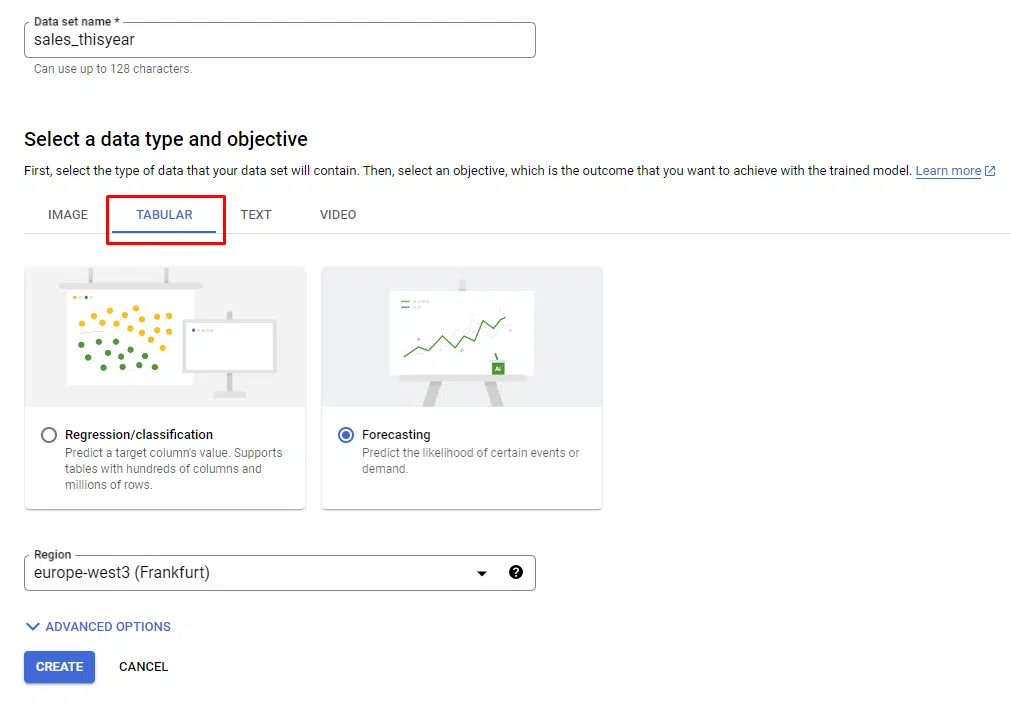This screenshot has height=709, width=1011.
Task: Click the CANCEL button
Action: tap(143, 666)
